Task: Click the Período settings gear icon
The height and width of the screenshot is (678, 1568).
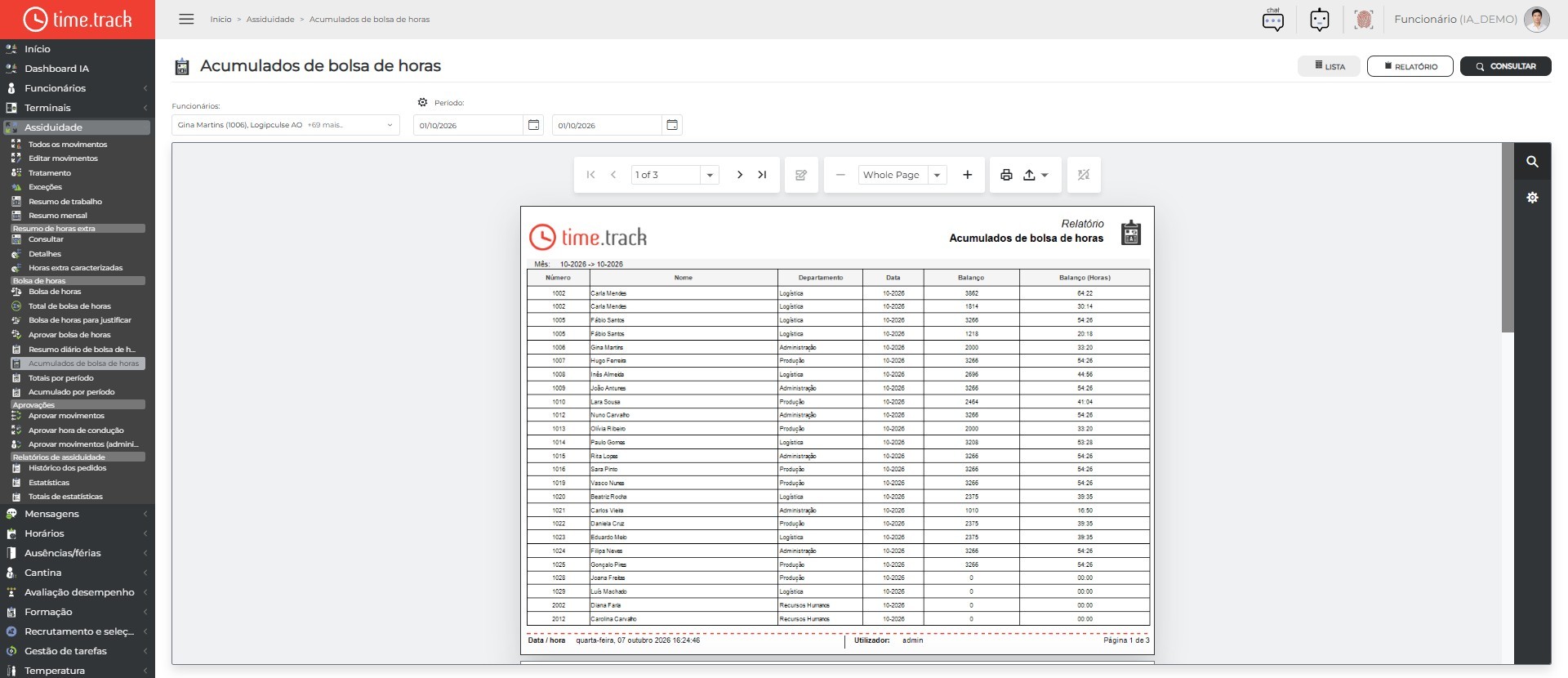Action: point(422,103)
